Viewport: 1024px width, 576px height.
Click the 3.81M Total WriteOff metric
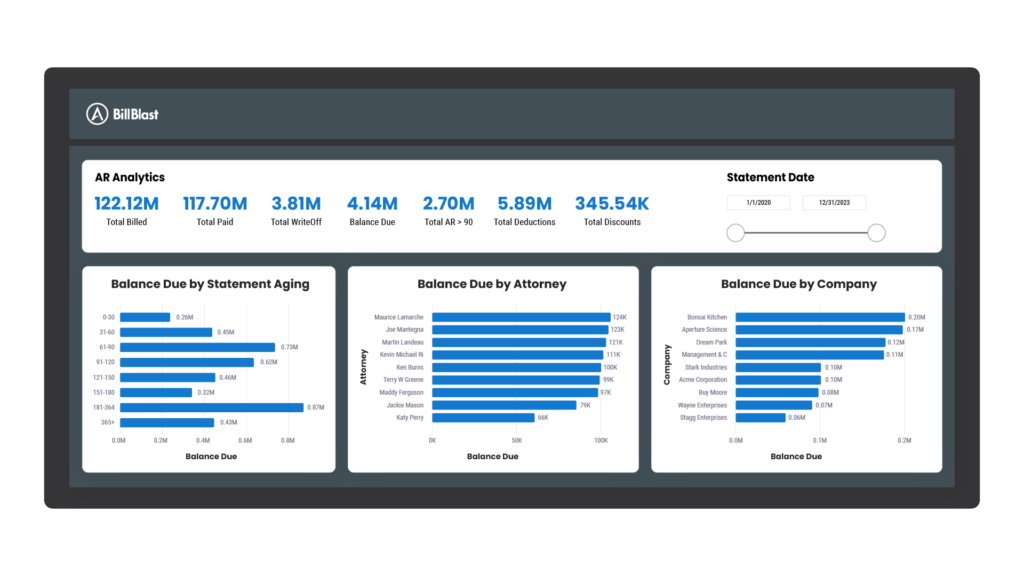coord(295,204)
